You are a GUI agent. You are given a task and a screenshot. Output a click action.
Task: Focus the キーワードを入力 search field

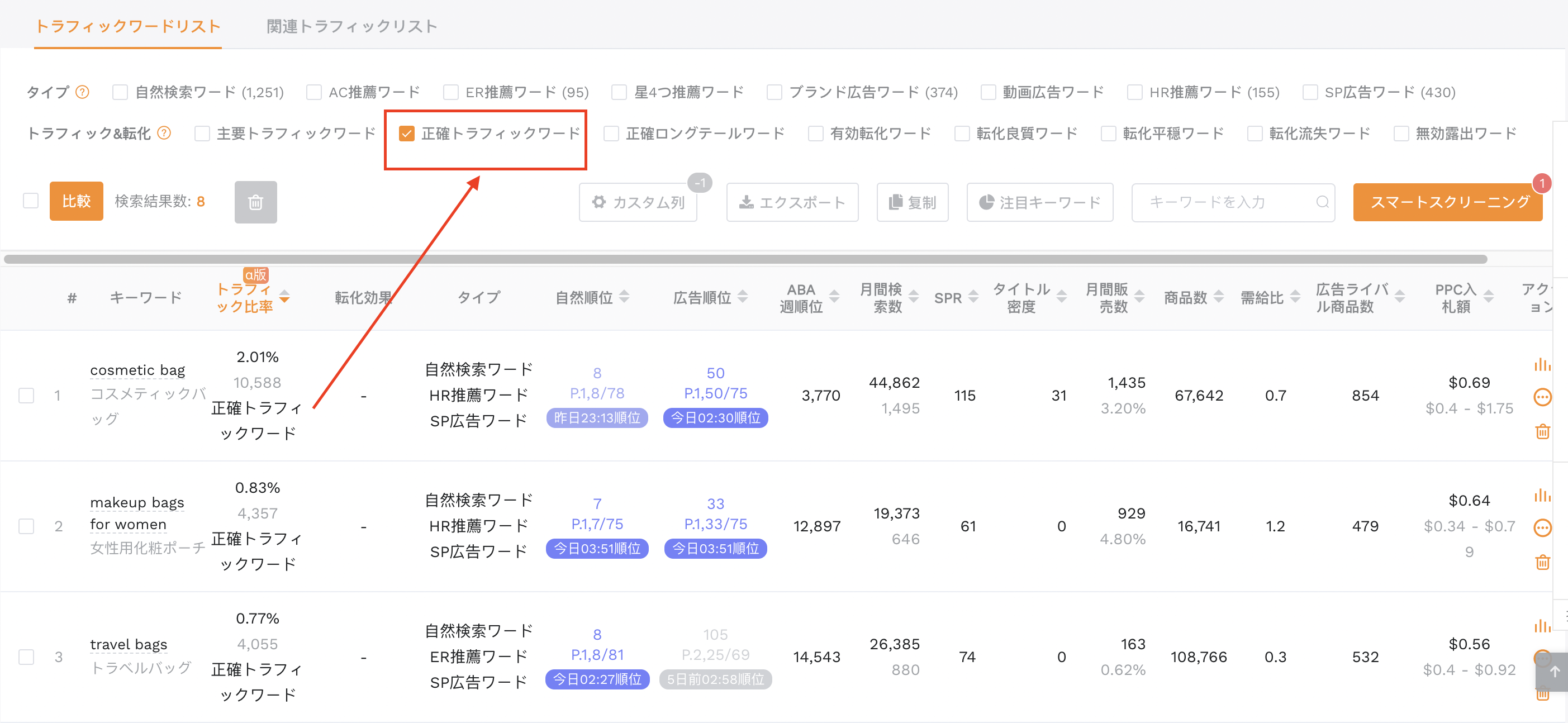click(x=1233, y=202)
